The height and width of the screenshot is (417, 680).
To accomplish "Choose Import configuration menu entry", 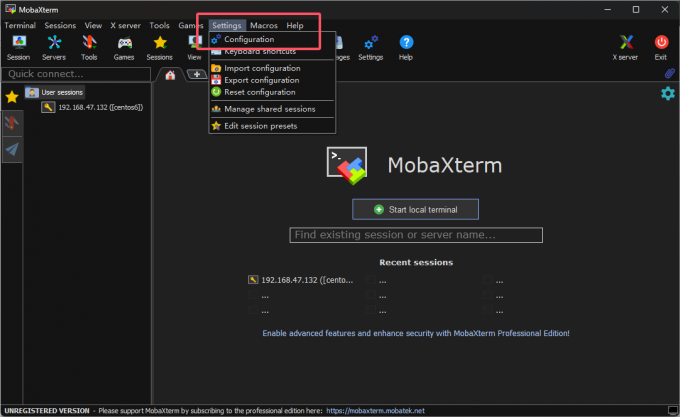I will 272,68.
